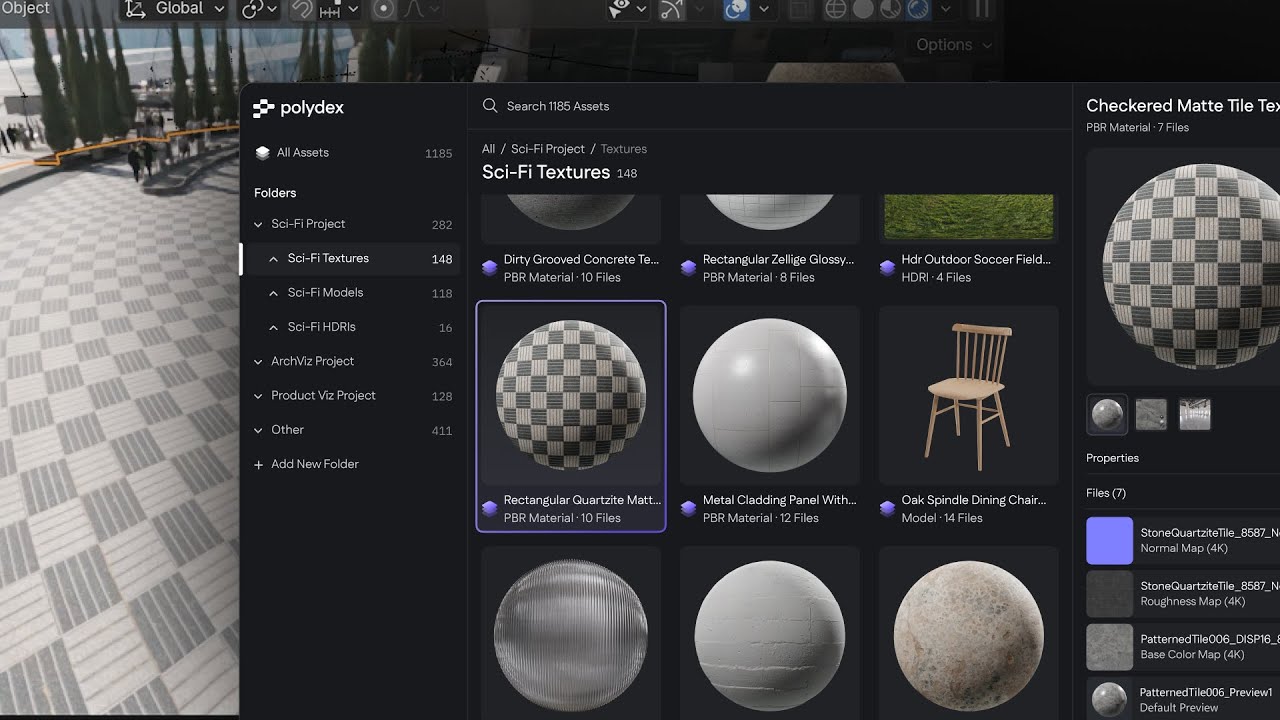Click purple type icon of Metal Cladding Panel
Viewport: 1280px width, 720px height.
(x=689, y=509)
